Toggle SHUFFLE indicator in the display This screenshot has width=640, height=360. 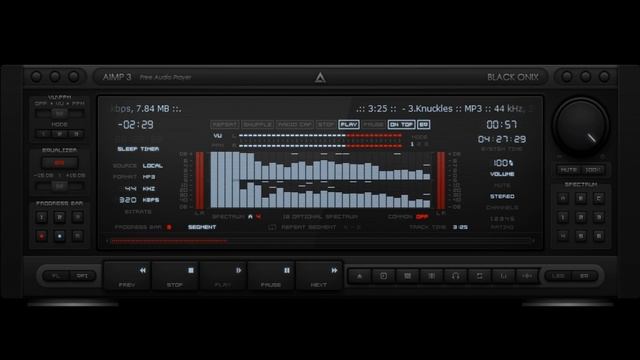(x=257, y=124)
